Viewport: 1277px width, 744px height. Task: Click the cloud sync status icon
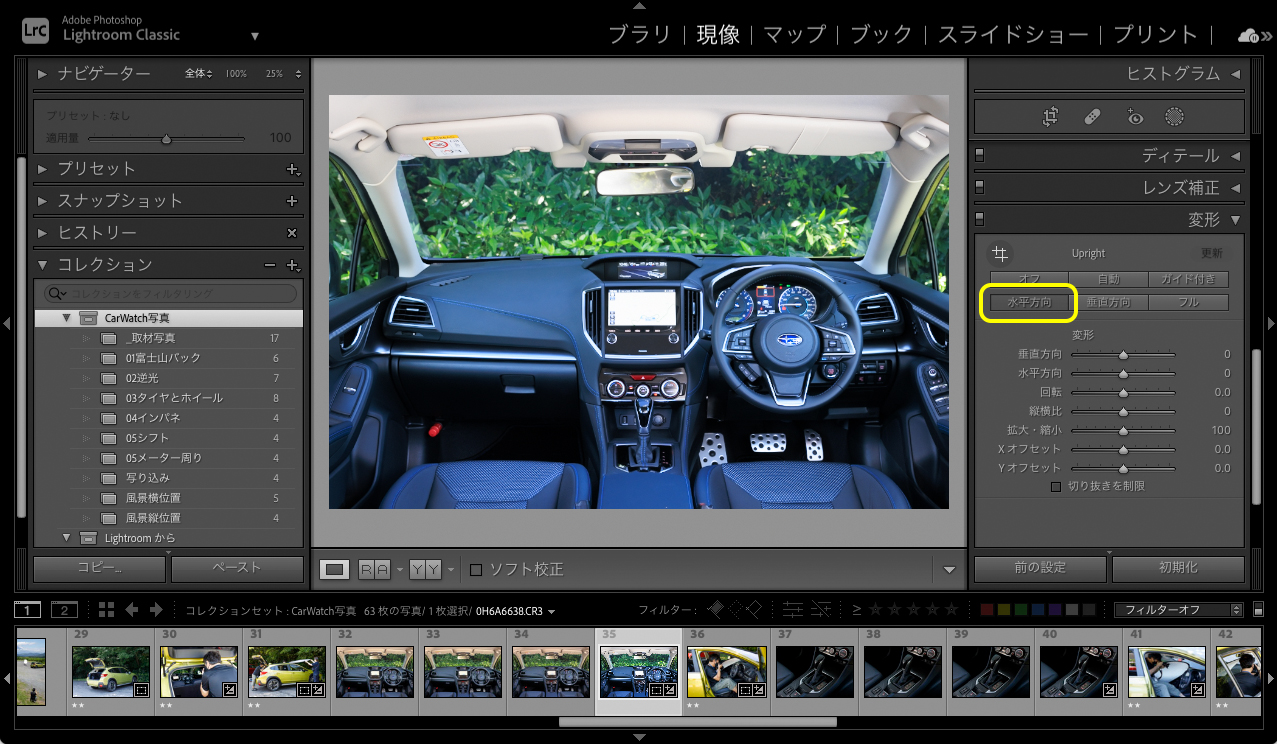point(1249,35)
